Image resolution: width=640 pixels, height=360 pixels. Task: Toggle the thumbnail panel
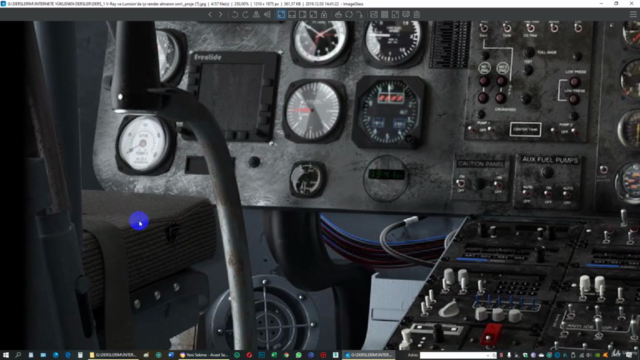tap(374, 15)
